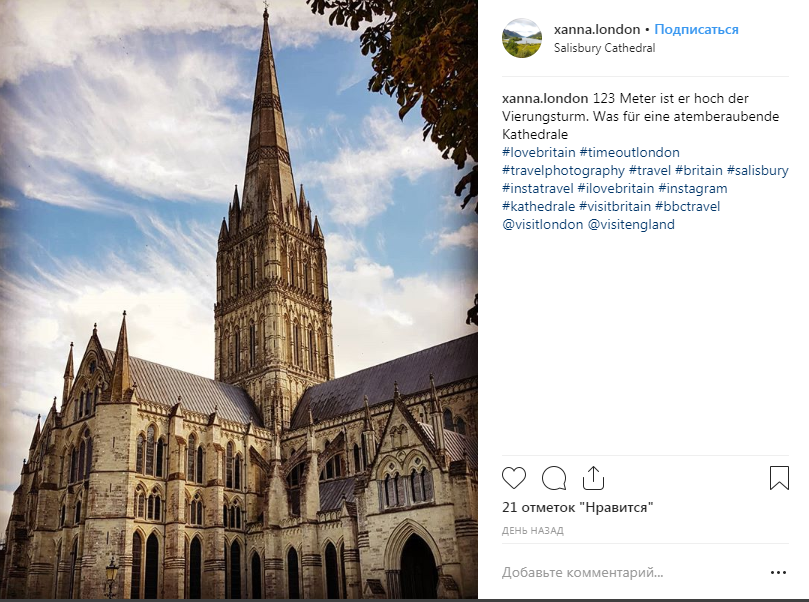This screenshot has width=809, height=602.
Task: Open the #travelphotography hashtag
Action: 563,170
